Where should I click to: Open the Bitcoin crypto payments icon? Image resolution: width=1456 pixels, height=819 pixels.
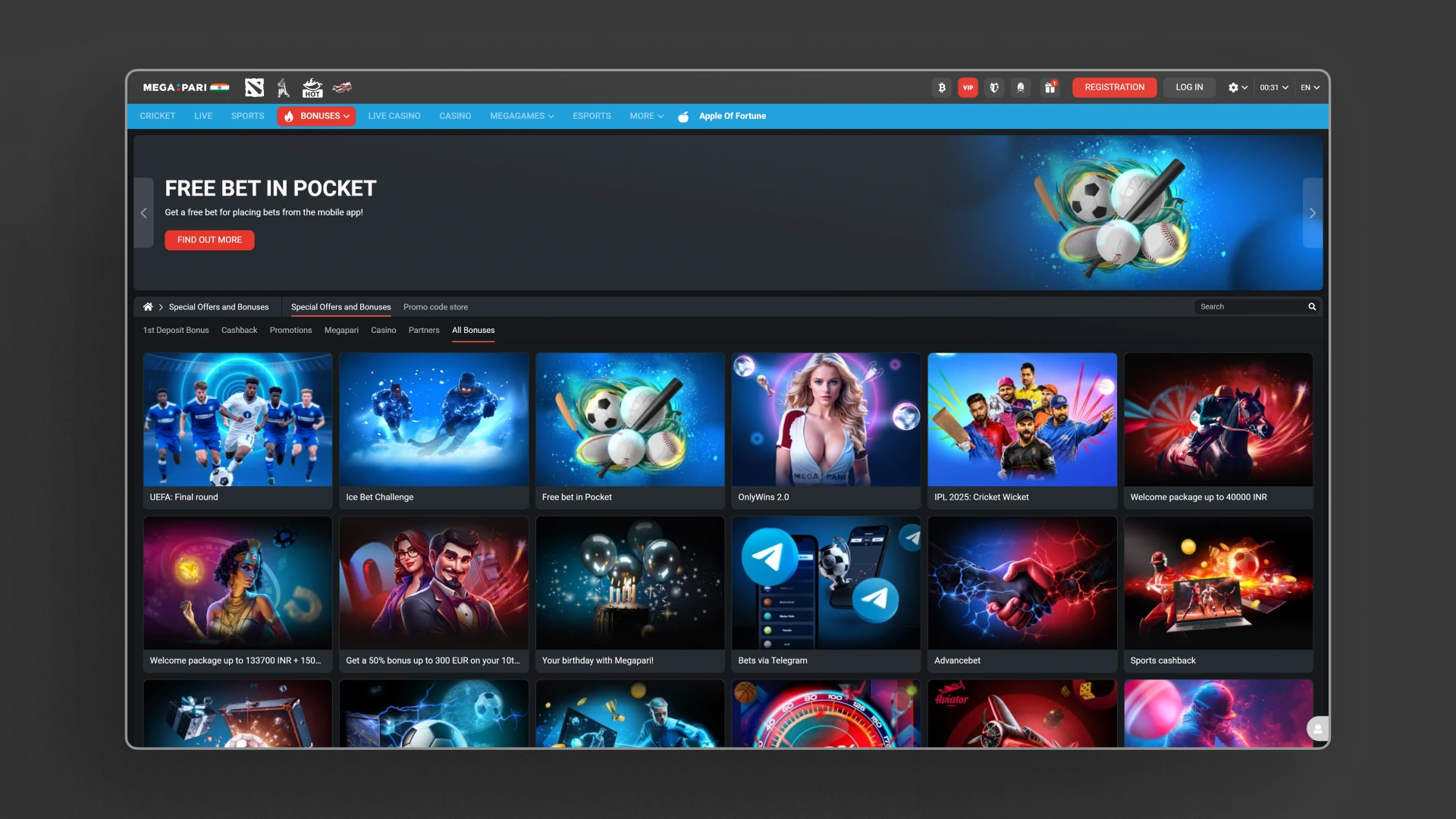pyautogui.click(x=941, y=87)
